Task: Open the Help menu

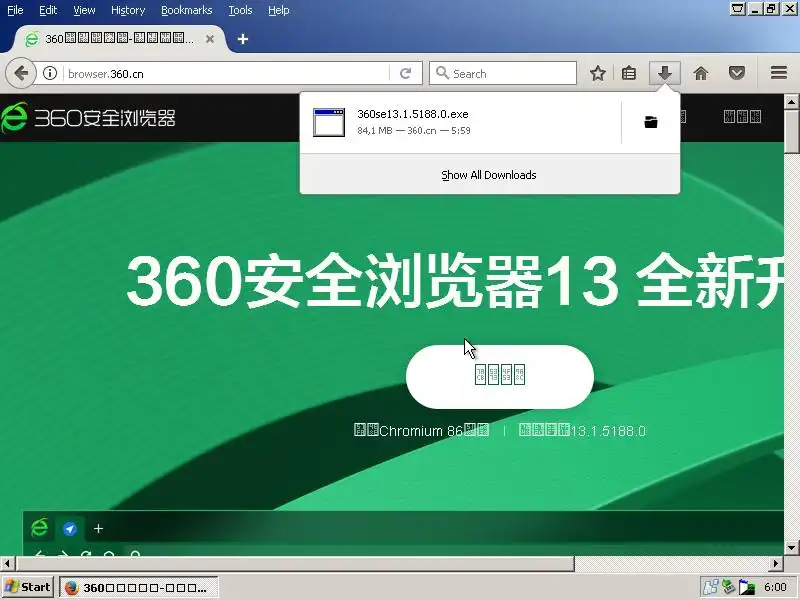Action: [279, 10]
